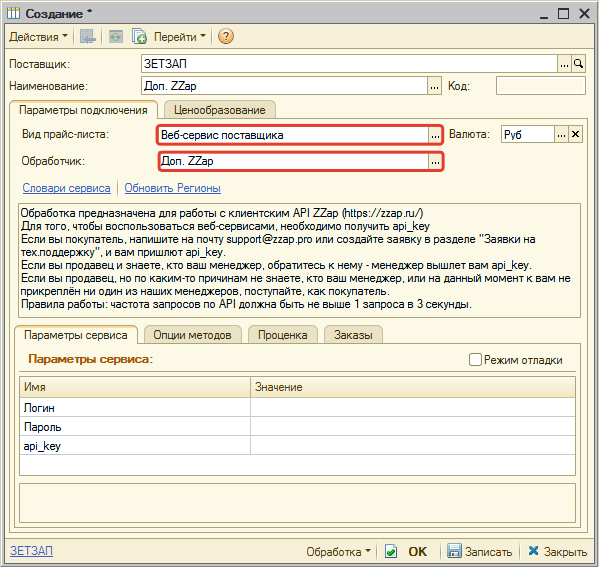Click the help question mark icon
Image resolution: width=599 pixels, height=567 pixels.
(226, 37)
